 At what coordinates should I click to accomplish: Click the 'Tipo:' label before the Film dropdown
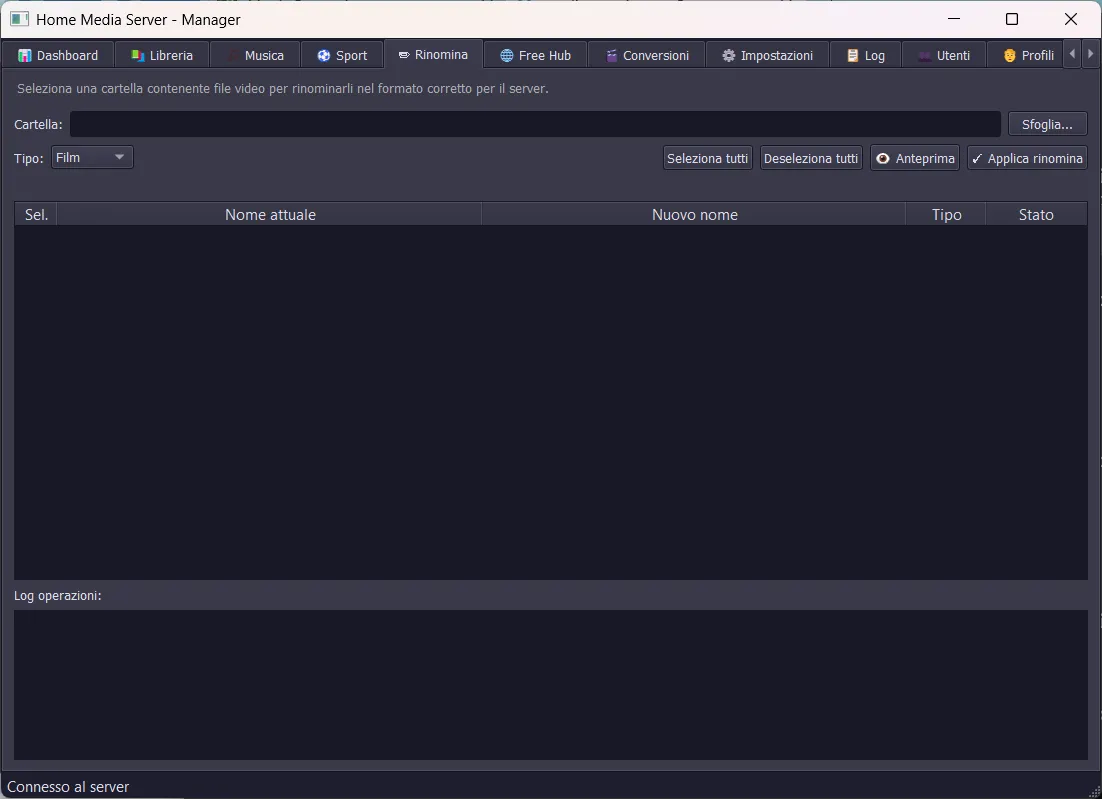(x=29, y=158)
